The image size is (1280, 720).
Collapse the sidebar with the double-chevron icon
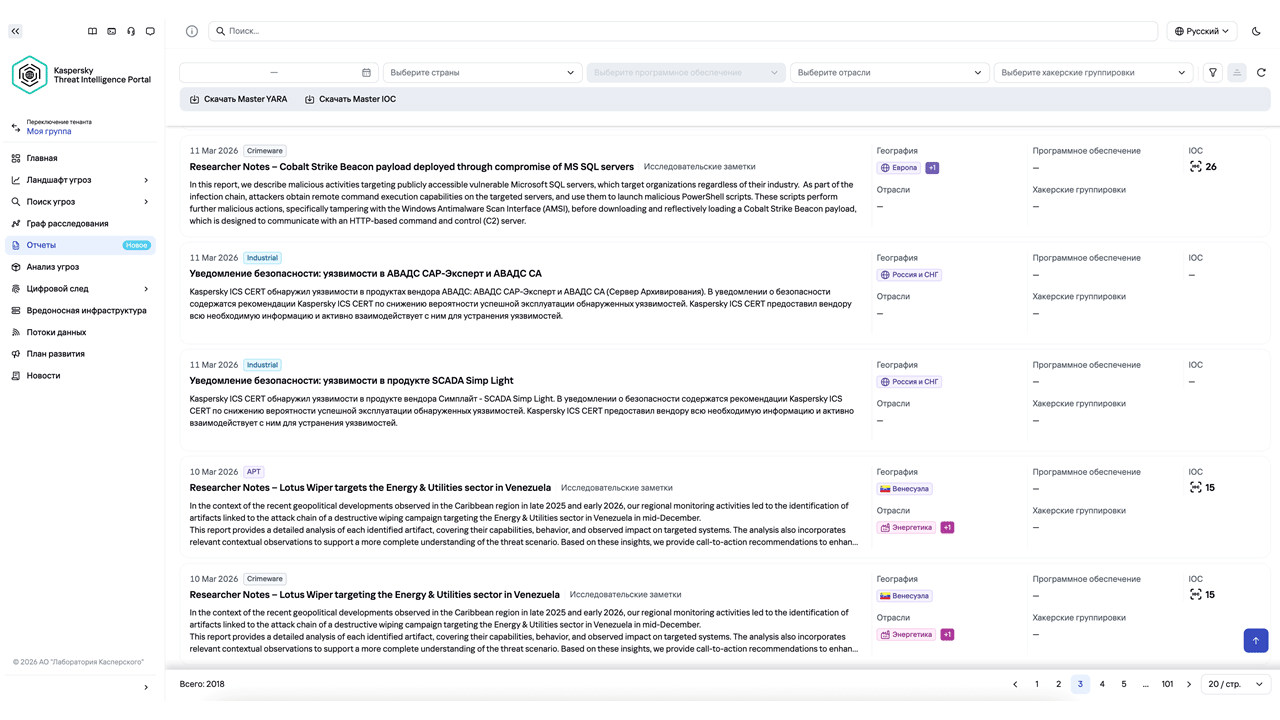[15, 31]
